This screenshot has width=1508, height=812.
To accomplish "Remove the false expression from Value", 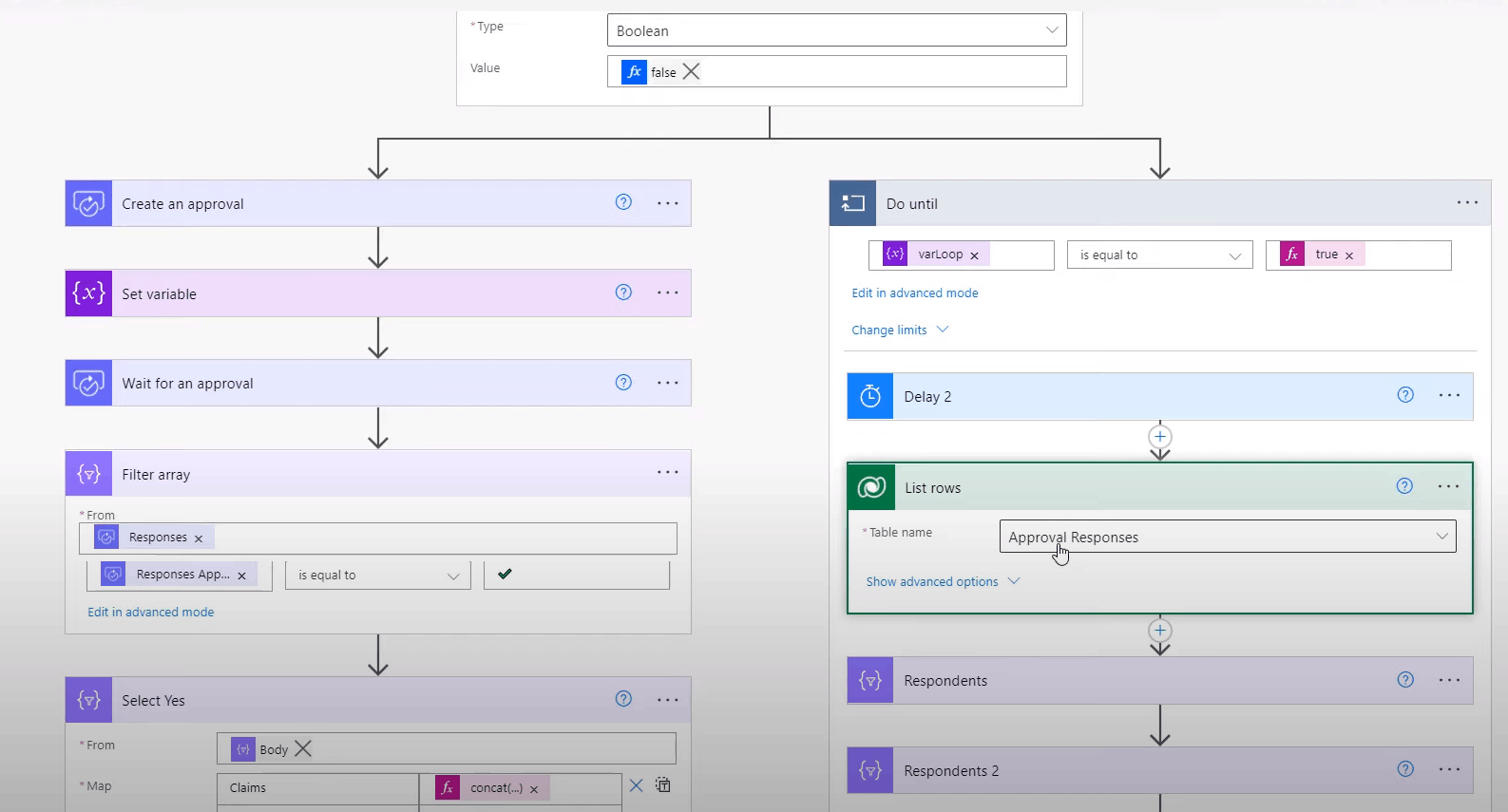I will (x=691, y=71).
